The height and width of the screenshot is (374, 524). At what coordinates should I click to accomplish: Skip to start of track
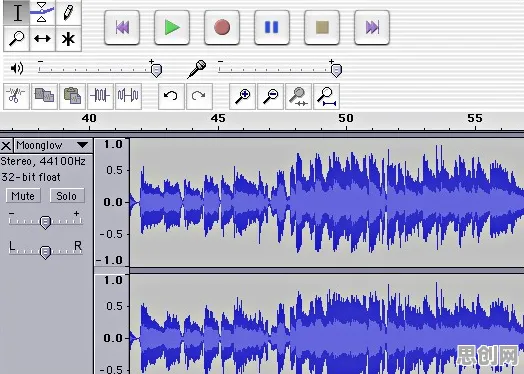pyautogui.click(x=122, y=27)
